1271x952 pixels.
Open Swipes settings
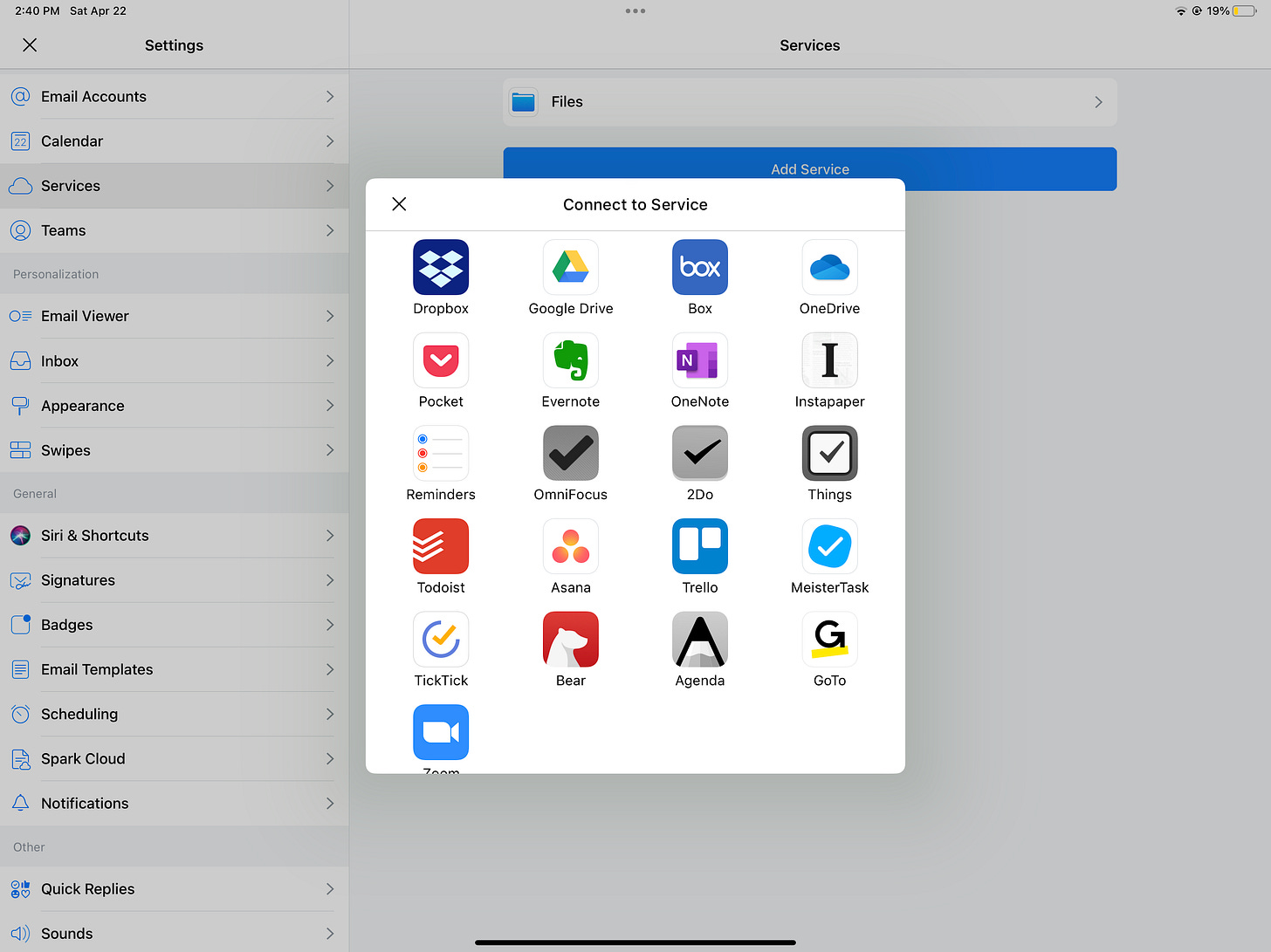pyautogui.click(x=175, y=450)
